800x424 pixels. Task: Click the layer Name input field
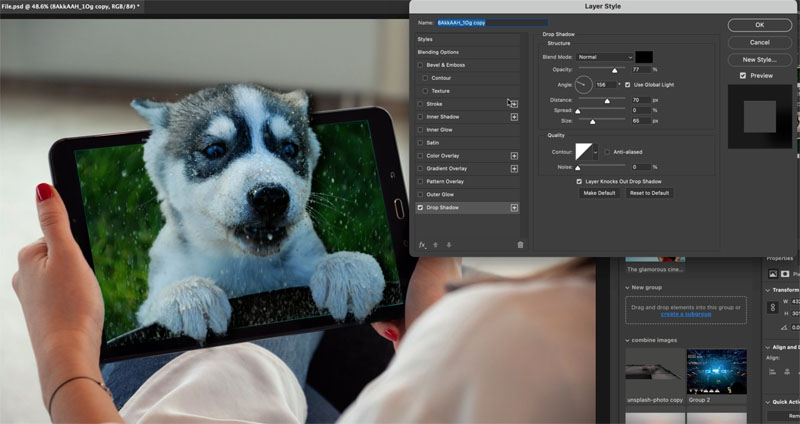492,23
